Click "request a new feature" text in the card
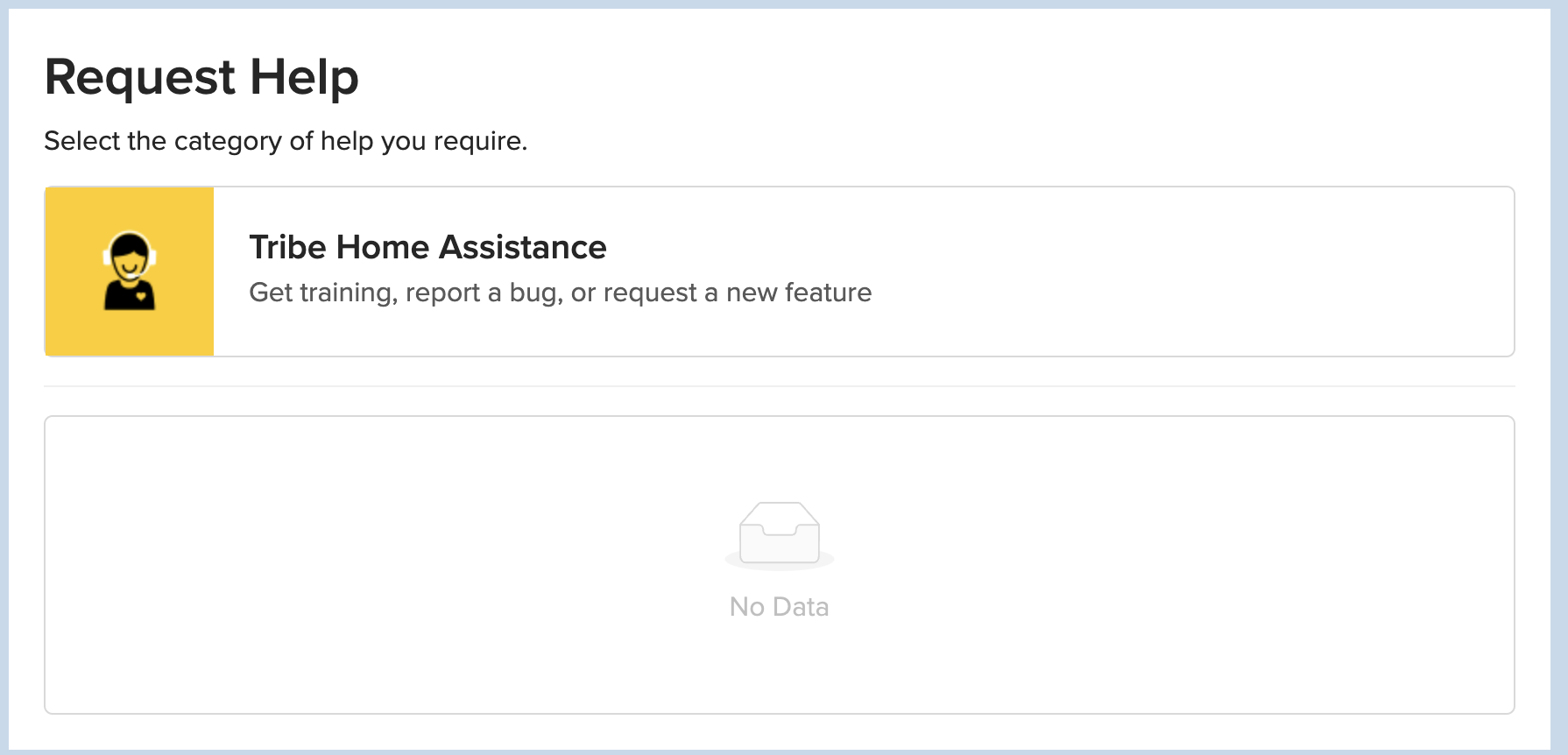 (x=738, y=293)
